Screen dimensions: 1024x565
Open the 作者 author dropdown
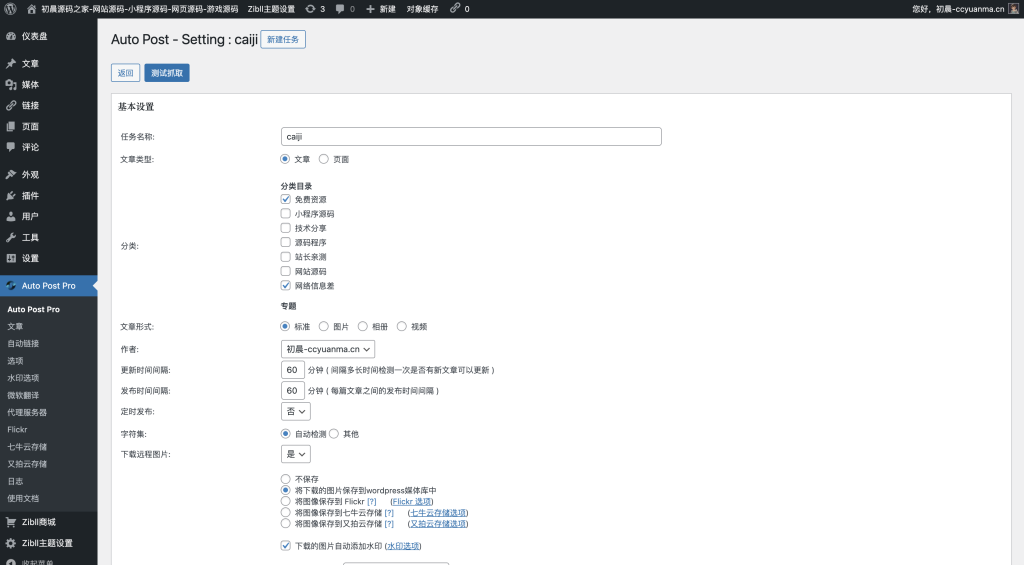click(x=328, y=349)
